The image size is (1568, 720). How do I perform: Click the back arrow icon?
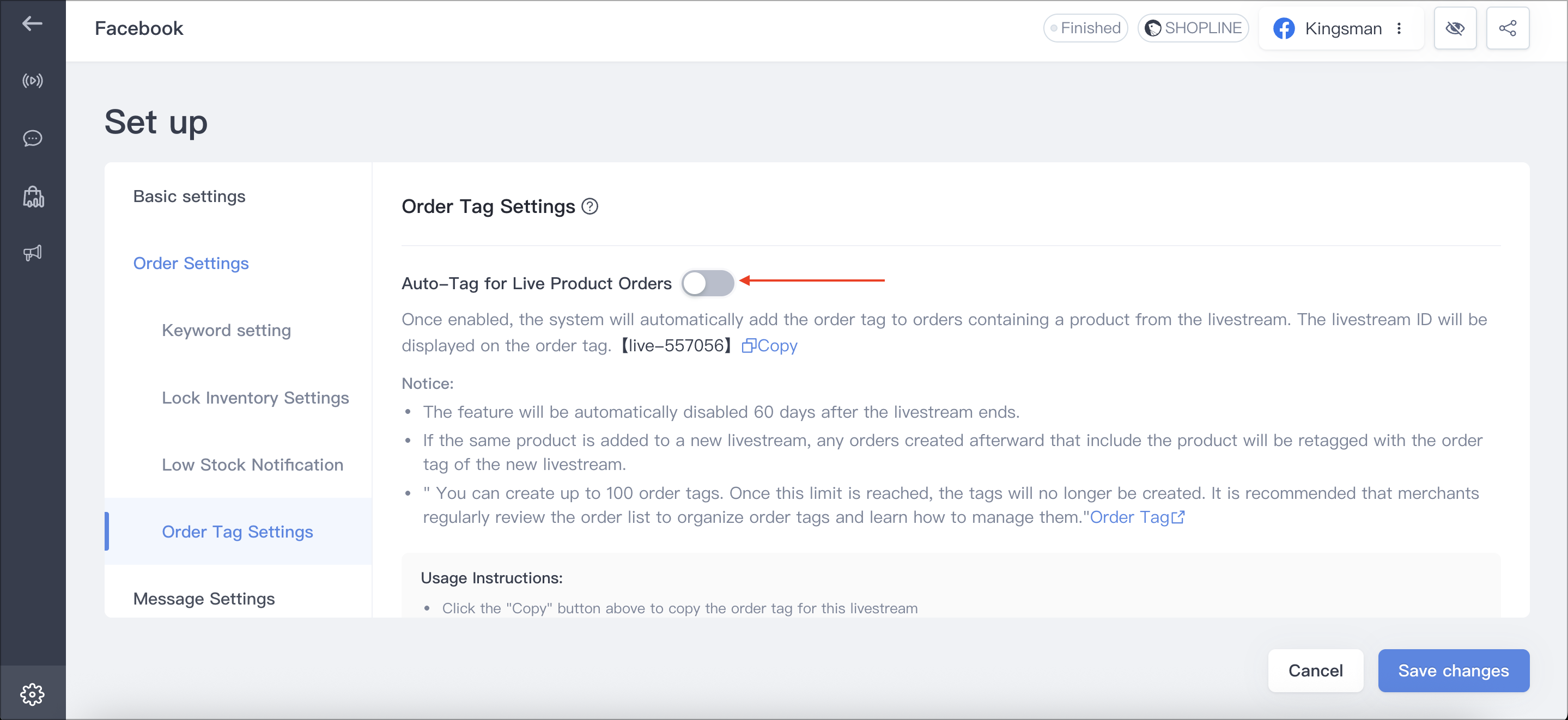32,24
